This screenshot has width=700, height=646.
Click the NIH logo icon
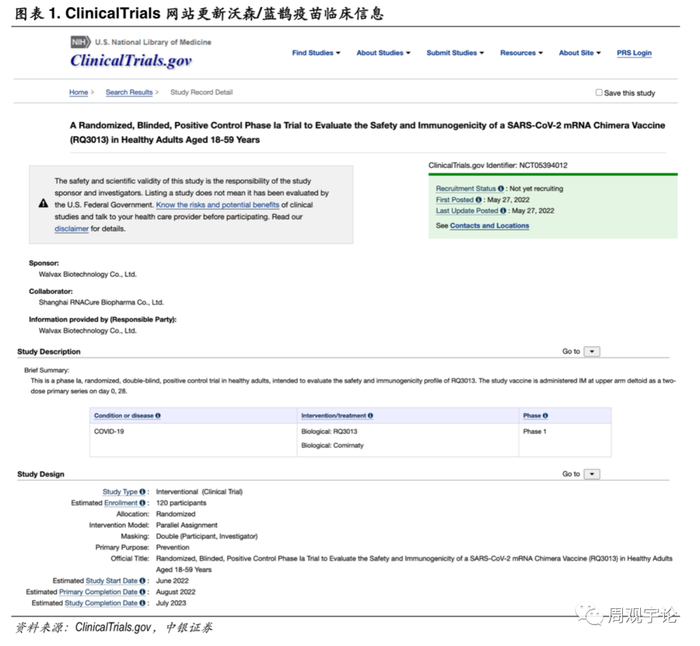click(x=80, y=42)
